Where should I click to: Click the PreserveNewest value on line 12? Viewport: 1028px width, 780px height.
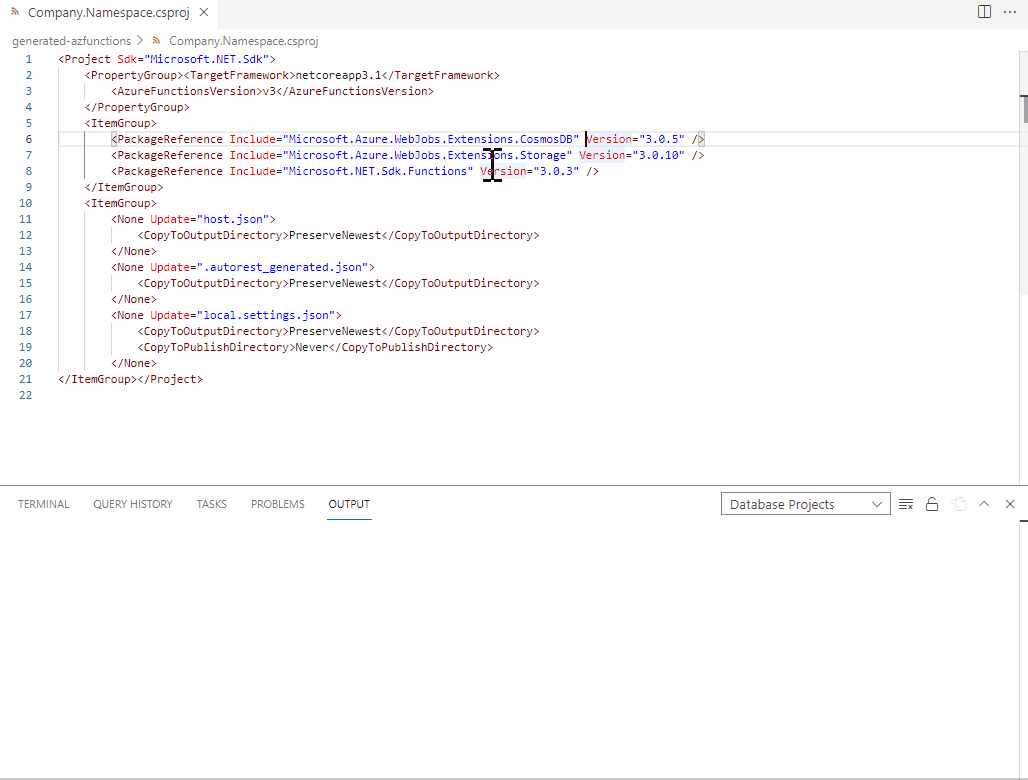point(335,235)
